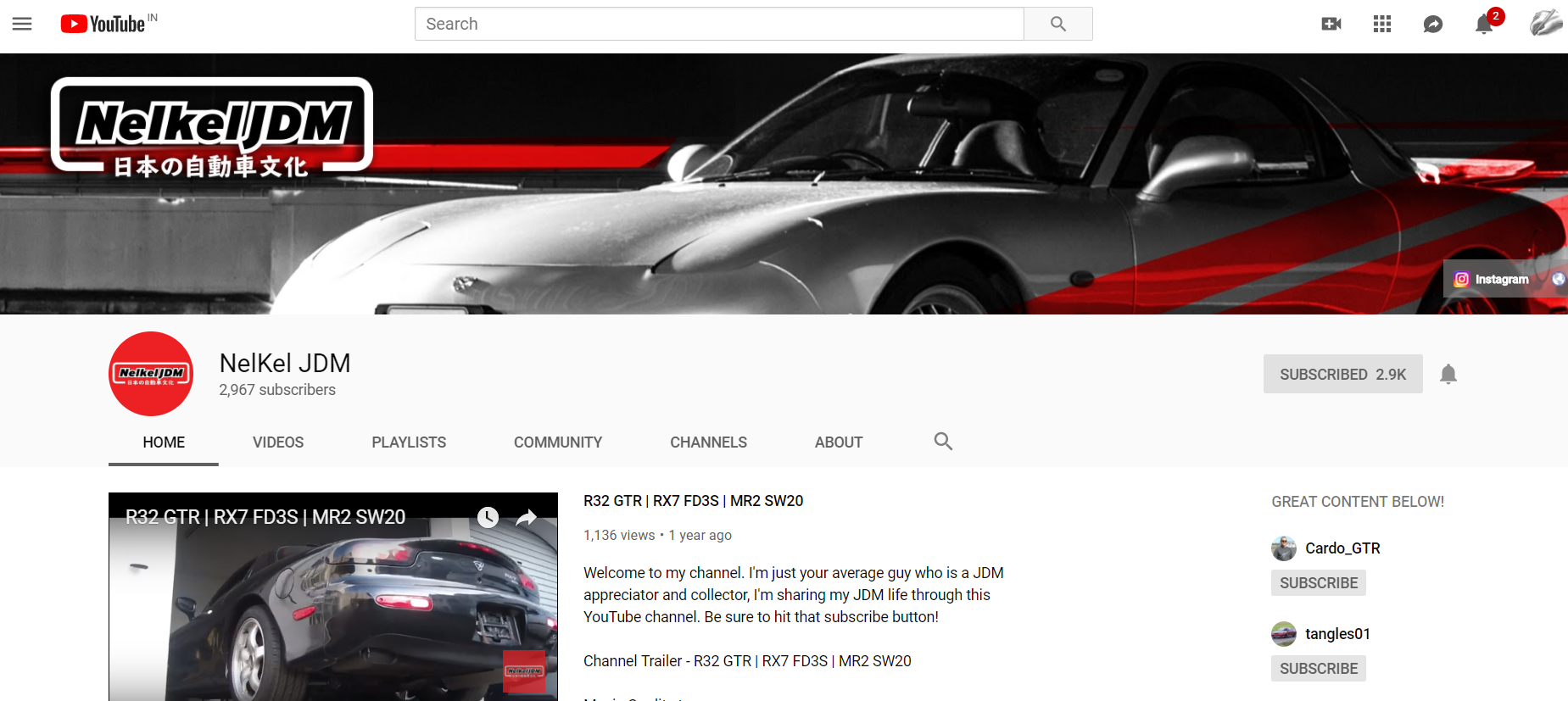This screenshot has width=1568, height=701.
Task: Open the YouTube apps grid
Action: (x=1382, y=24)
